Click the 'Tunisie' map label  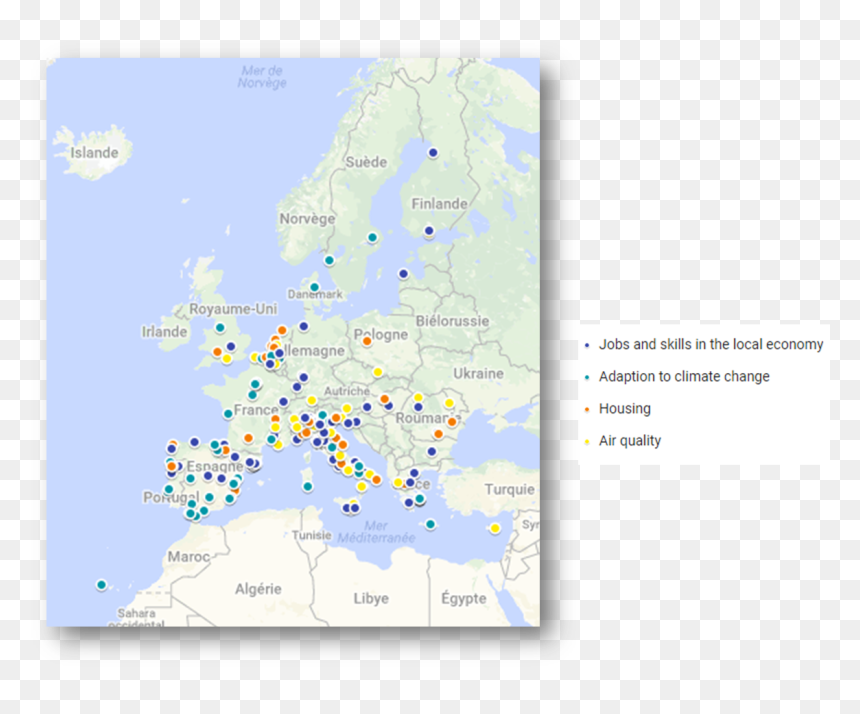click(312, 535)
